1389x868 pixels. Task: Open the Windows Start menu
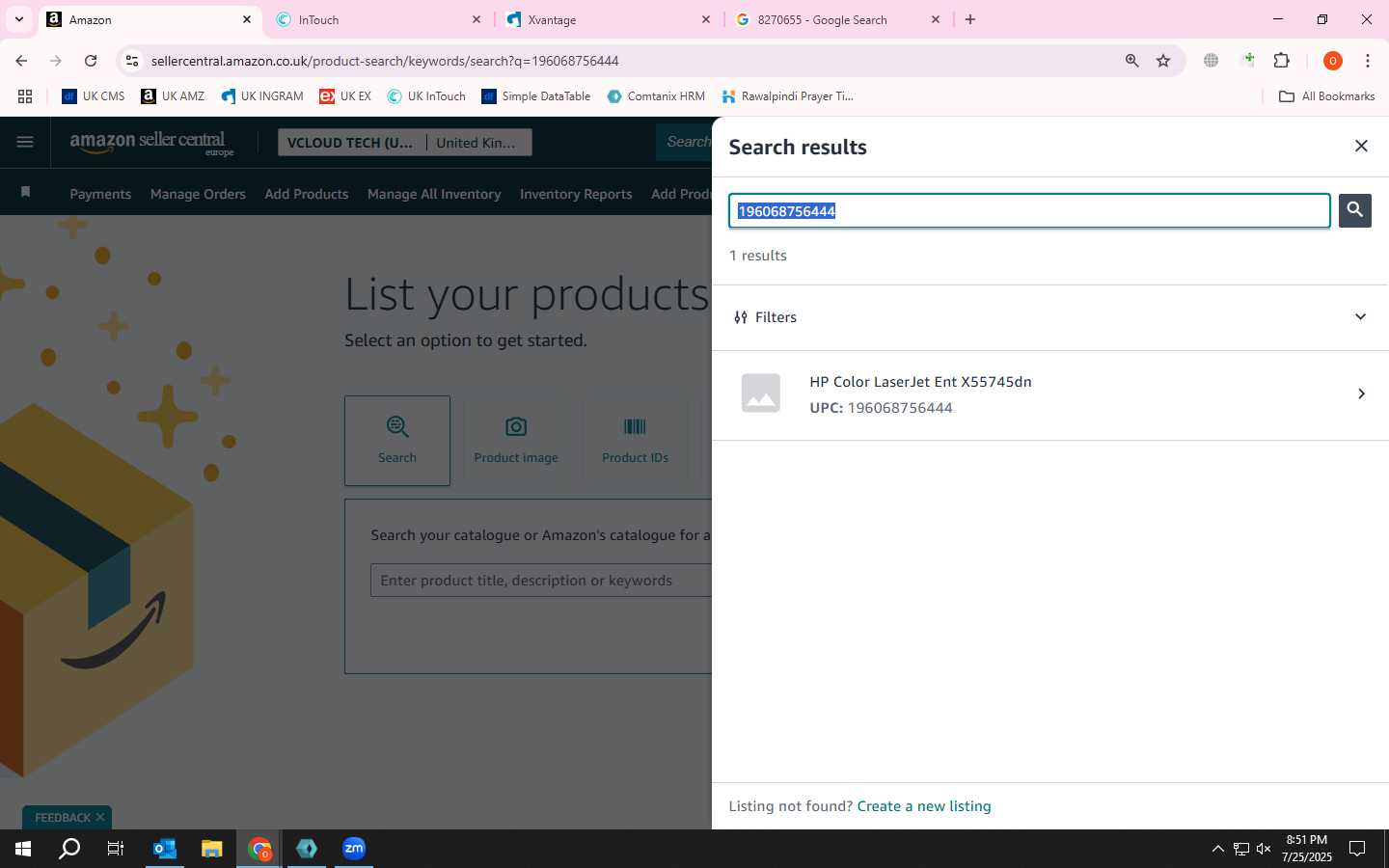(x=23, y=849)
